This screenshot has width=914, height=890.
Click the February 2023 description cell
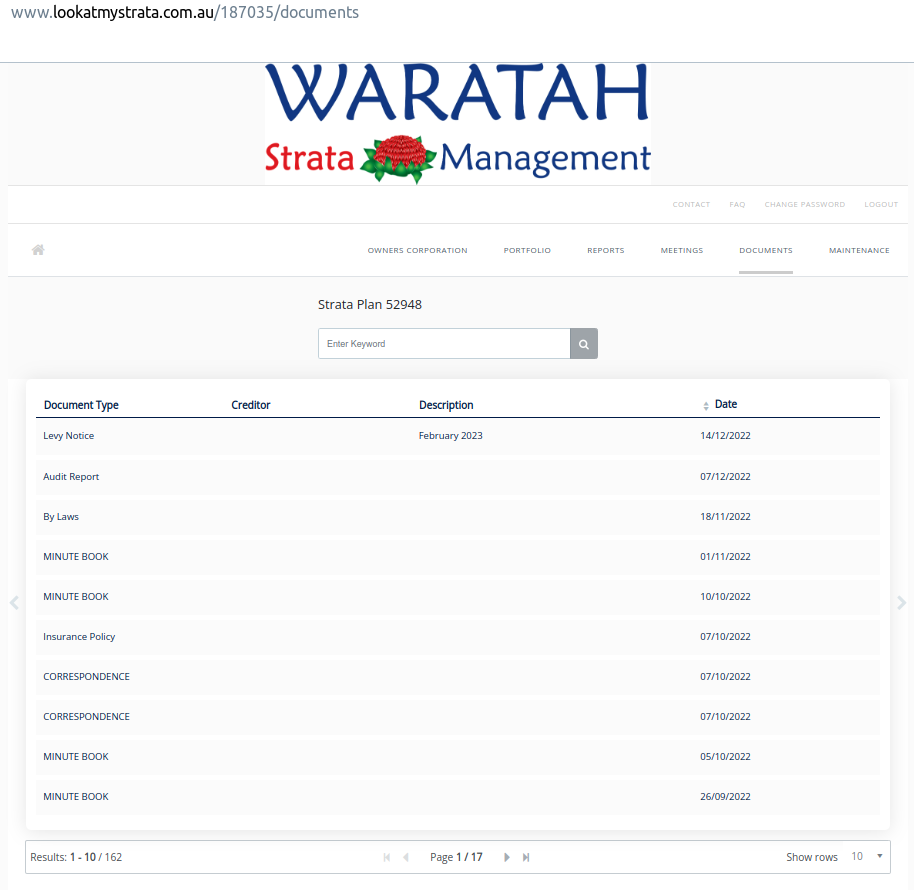(x=451, y=436)
